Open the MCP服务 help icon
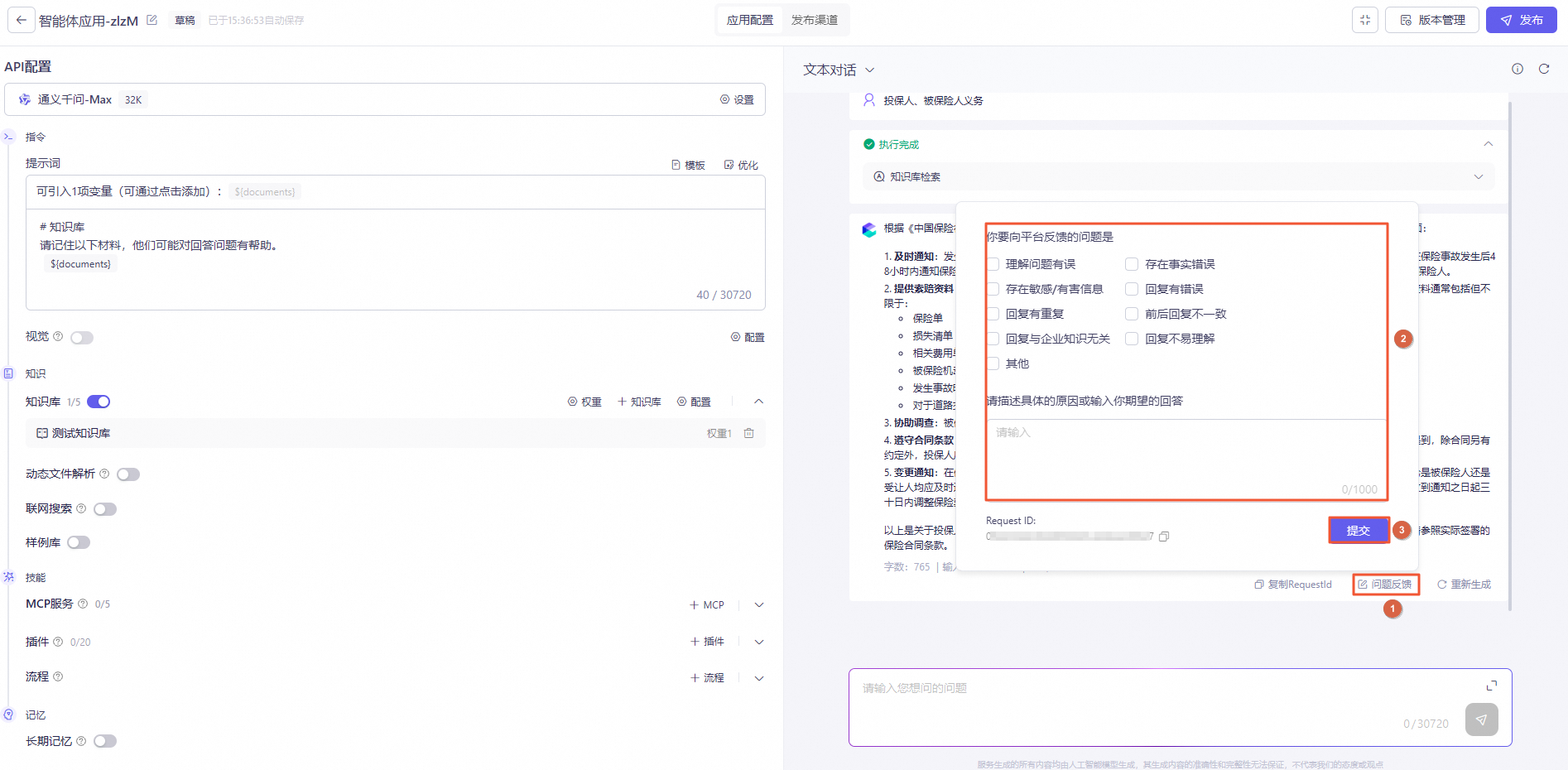Screen dimensions: 1568x770 tap(83, 604)
